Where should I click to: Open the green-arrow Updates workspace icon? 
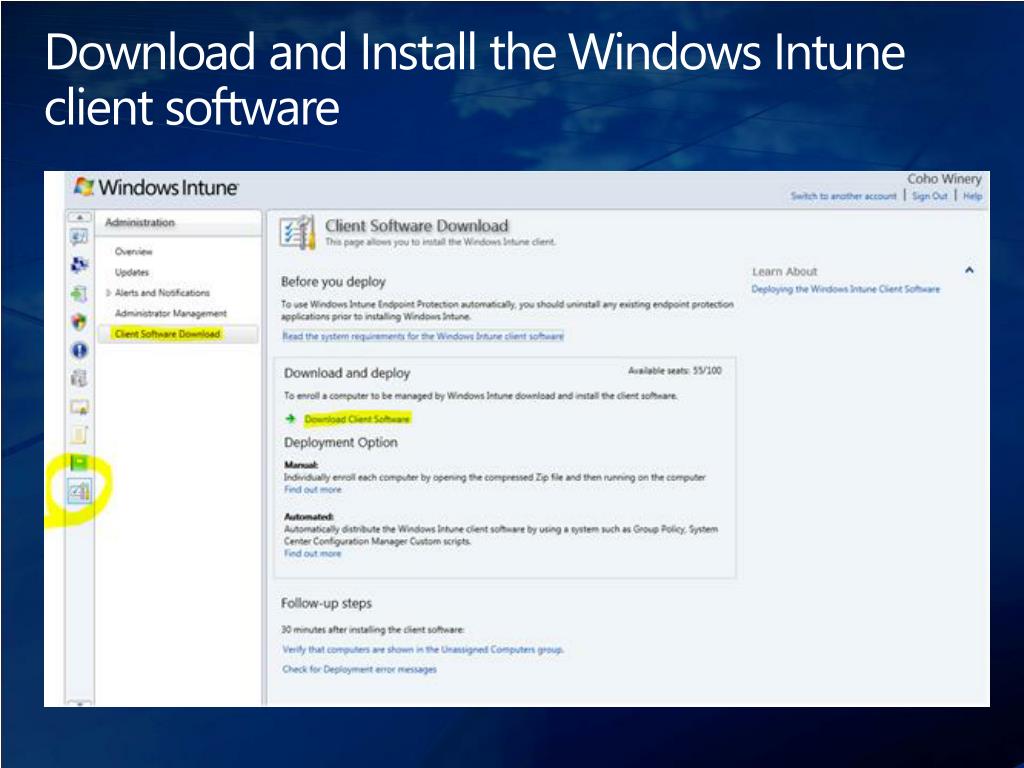pyautogui.click(x=79, y=293)
